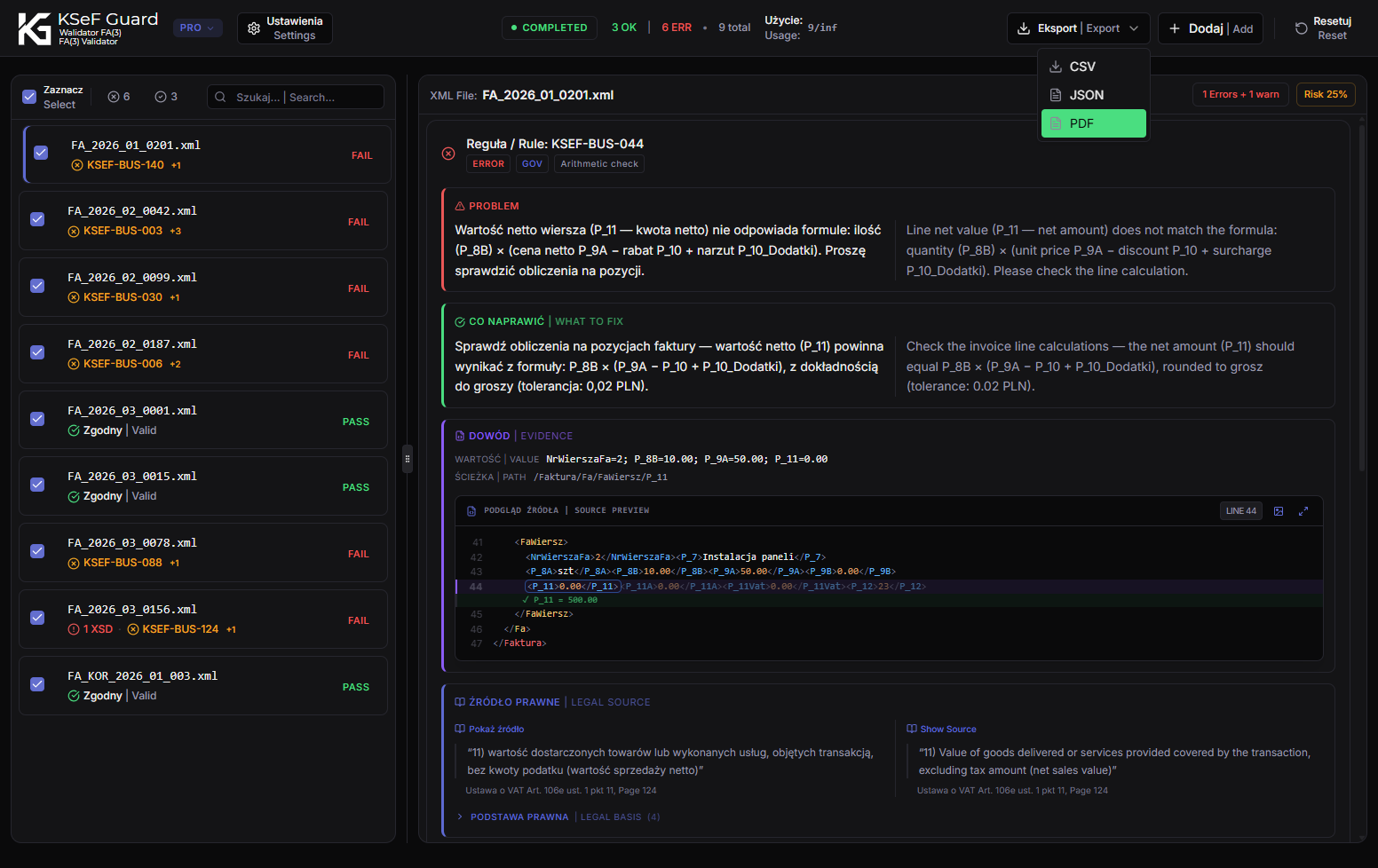Open Ustawienia Settings gear button
This screenshot has width=1378, height=868.
285,28
